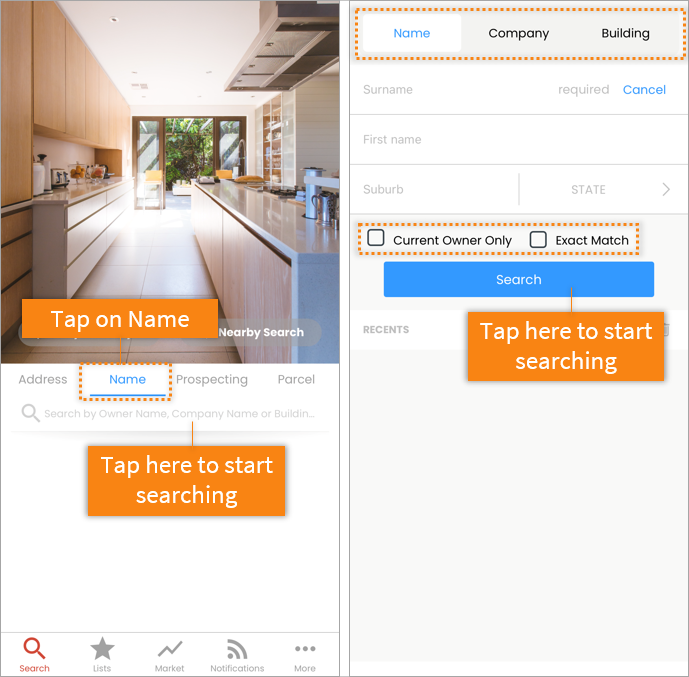Open the STATE selector
689x677 pixels.
click(588, 189)
